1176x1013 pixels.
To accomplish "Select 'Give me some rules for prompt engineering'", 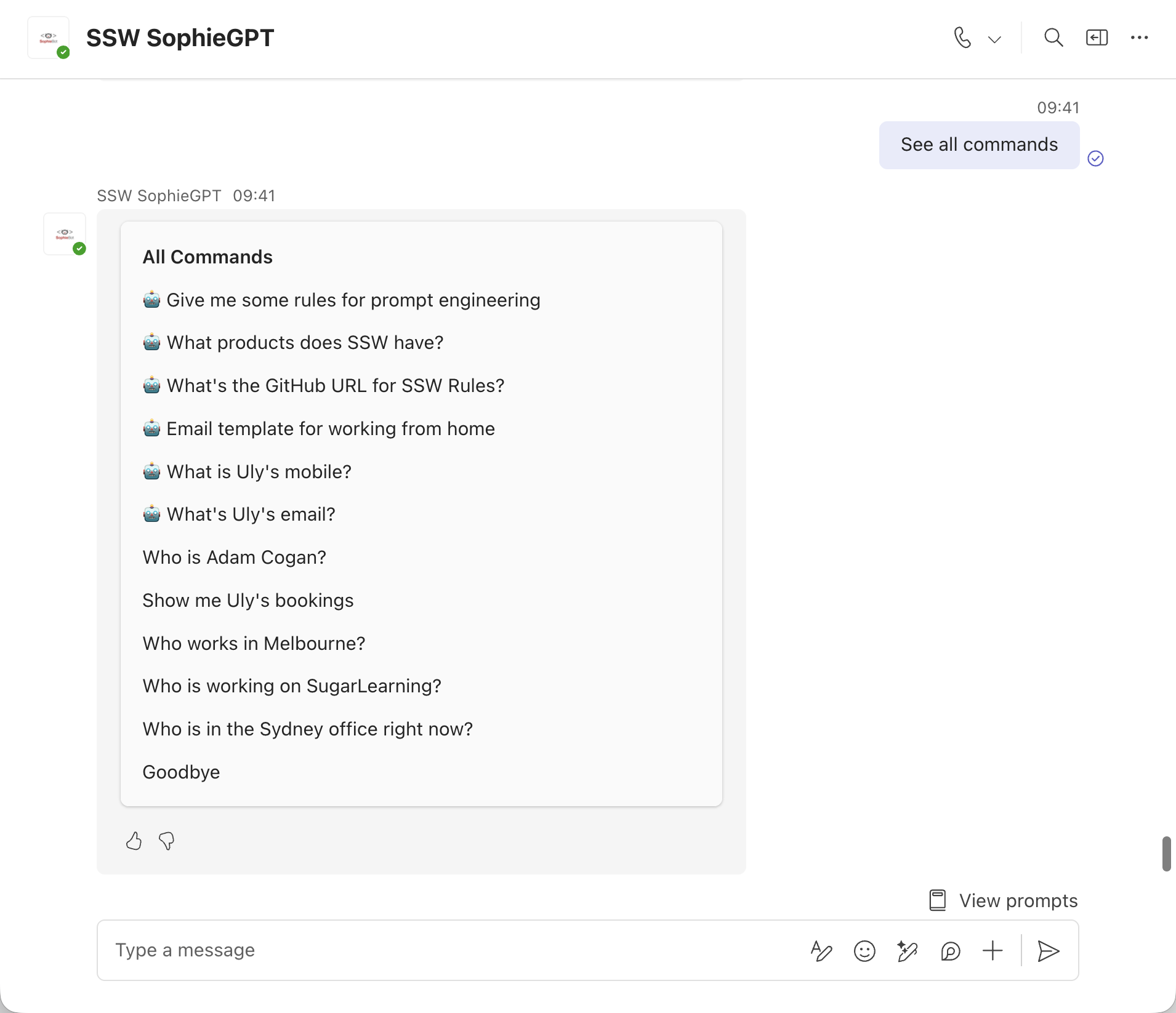I will click(x=353, y=300).
